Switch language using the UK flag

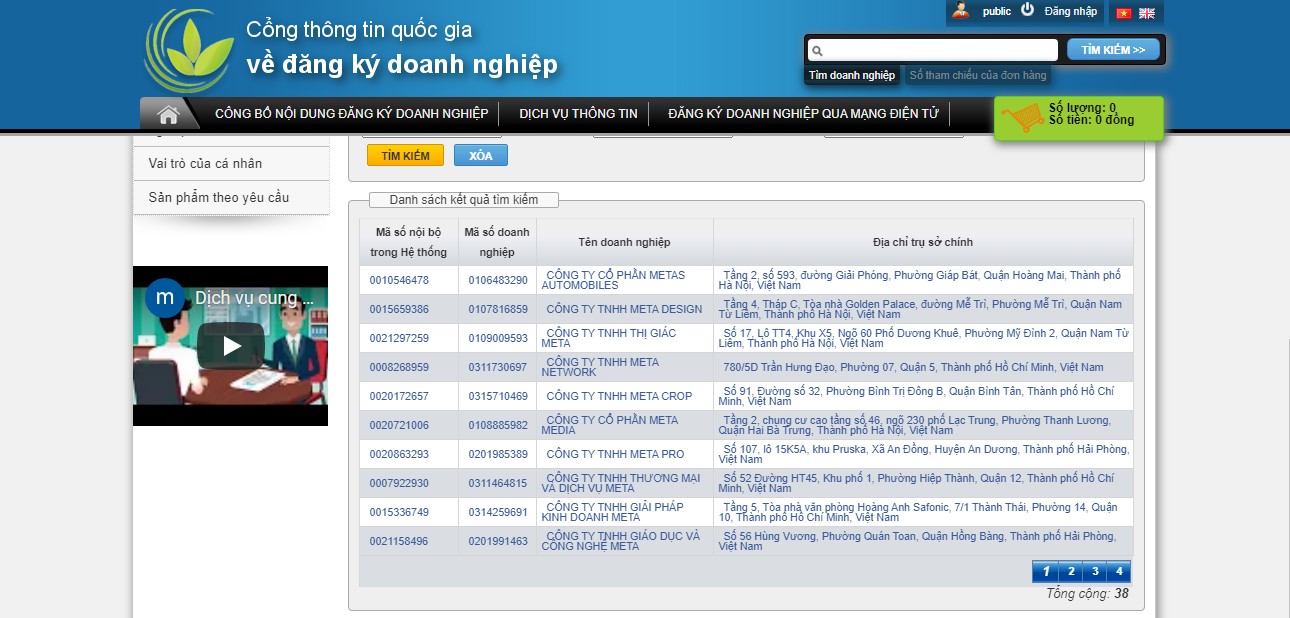(1147, 13)
